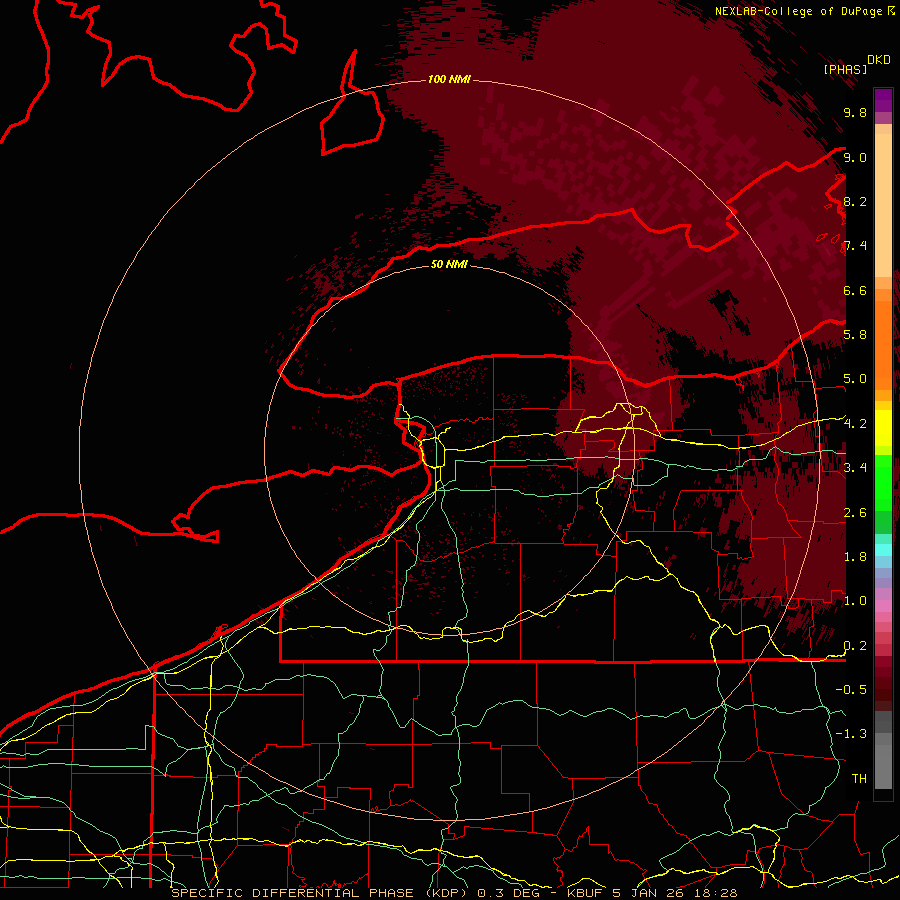Select the bright yellow band of the color scale
The image size is (900, 900).
(x=883, y=428)
